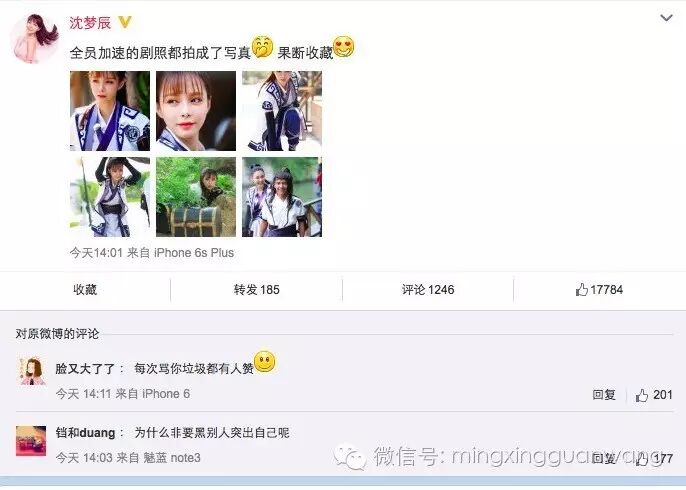
Task: Click the yellow verified V badge
Action: 125,22
